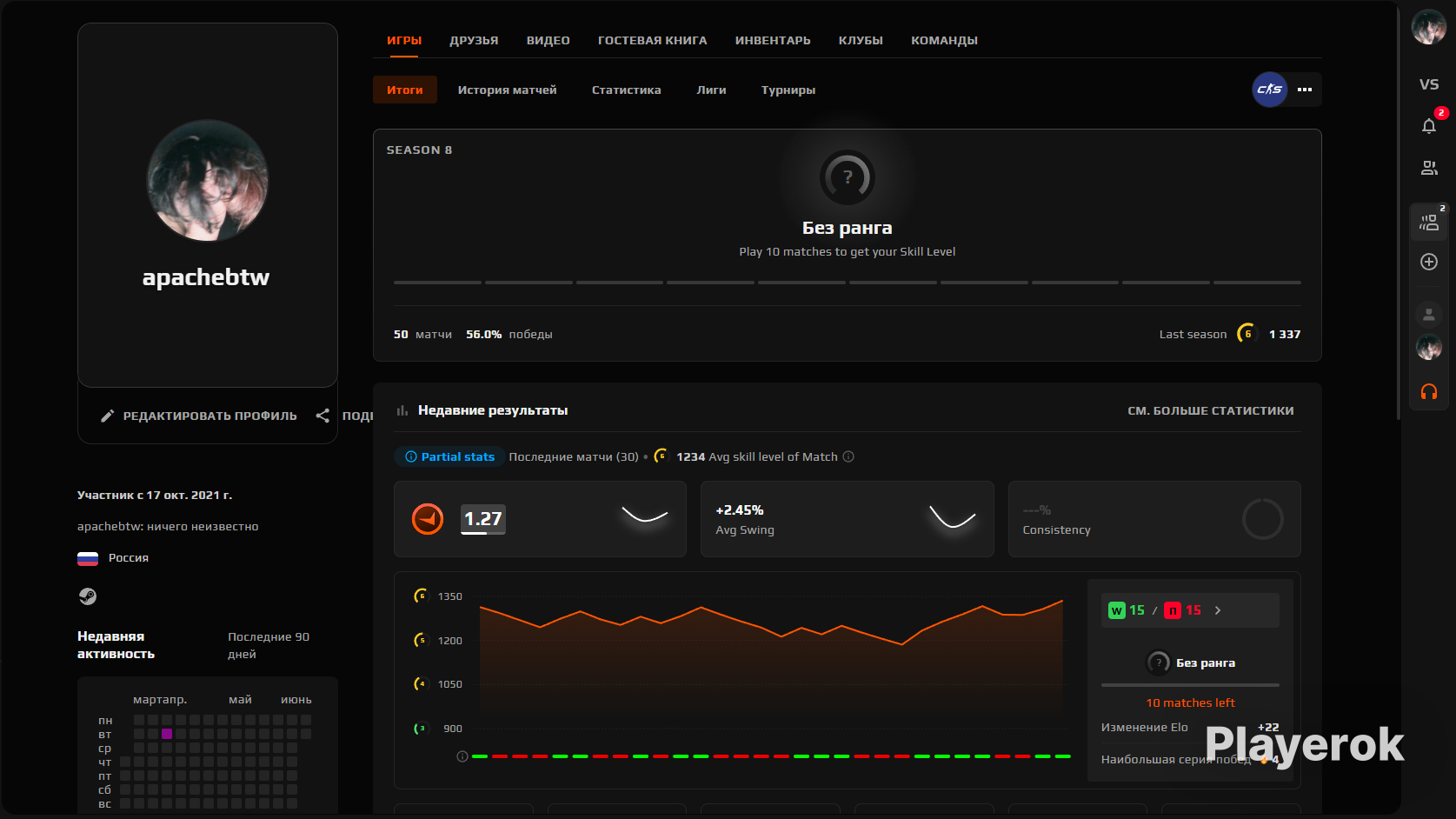Click the plus circle icon in sidebar

pos(1429,262)
